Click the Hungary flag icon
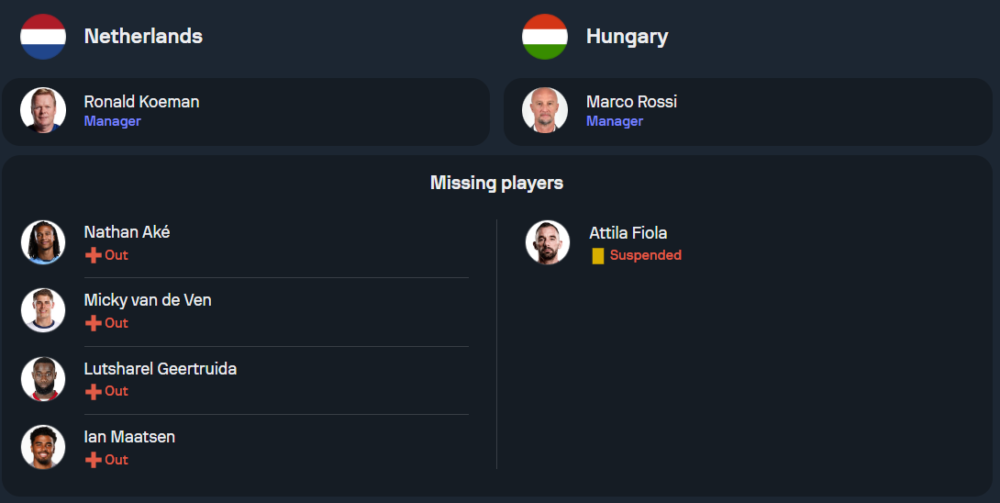This screenshot has width=1000, height=503. tap(545, 37)
